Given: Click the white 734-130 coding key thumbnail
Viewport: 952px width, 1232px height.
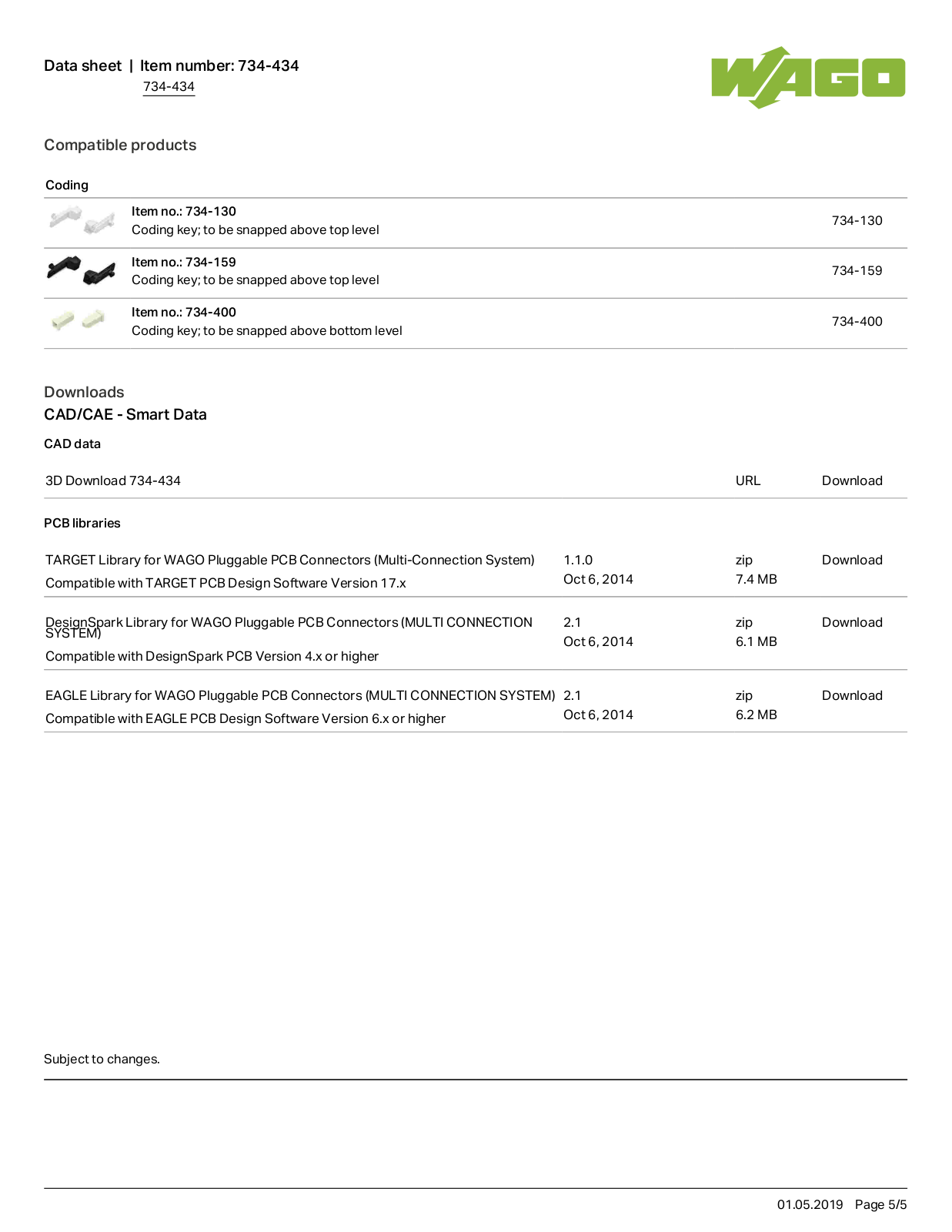Looking at the screenshot, I should (82, 220).
